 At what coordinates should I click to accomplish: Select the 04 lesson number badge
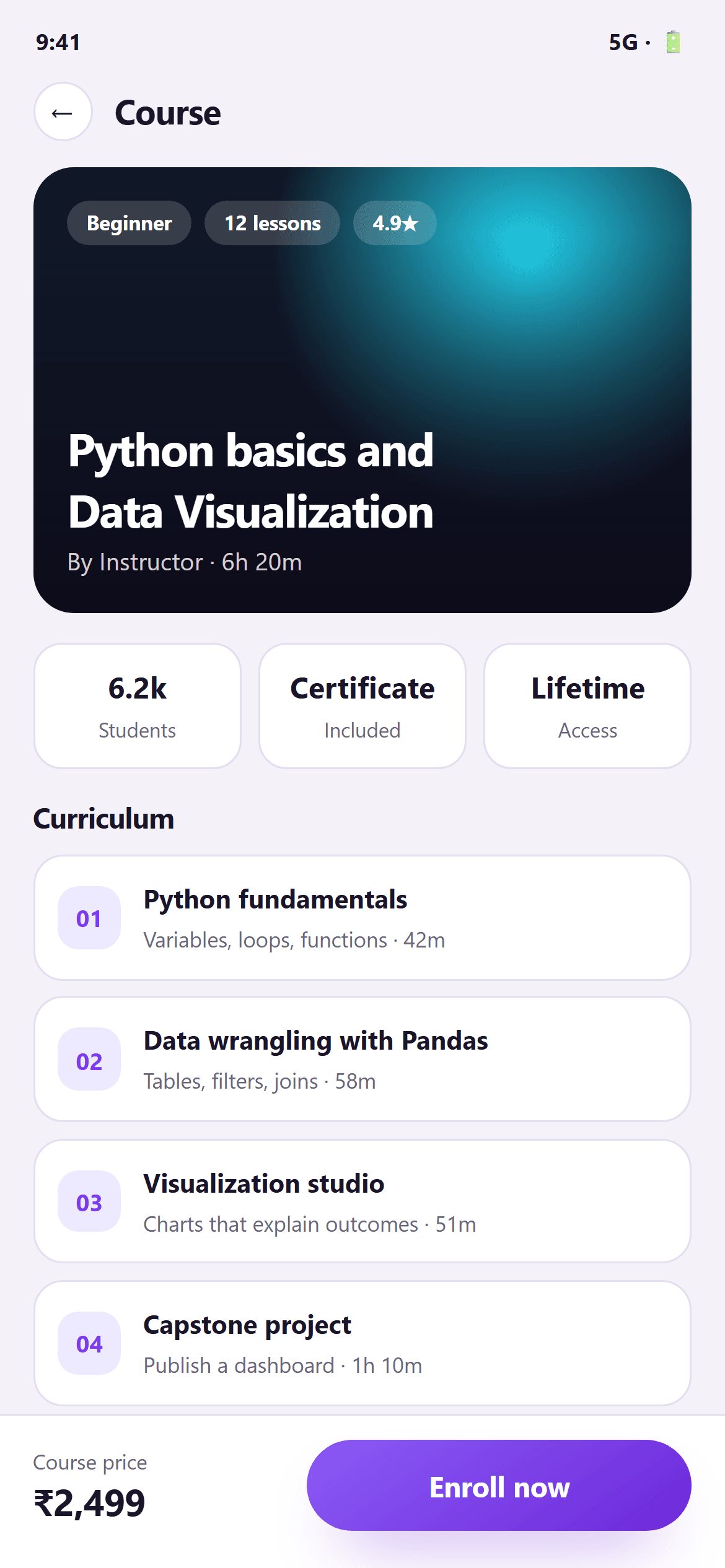click(89, 1343)
